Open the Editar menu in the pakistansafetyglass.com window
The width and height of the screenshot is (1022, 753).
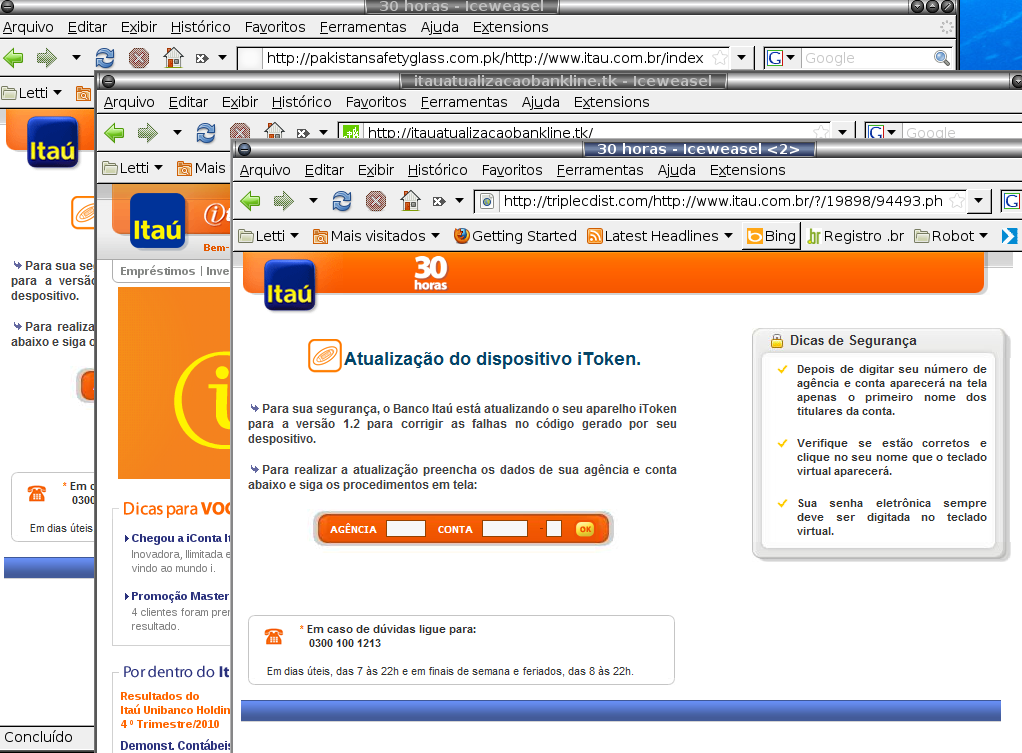(87, 27)
